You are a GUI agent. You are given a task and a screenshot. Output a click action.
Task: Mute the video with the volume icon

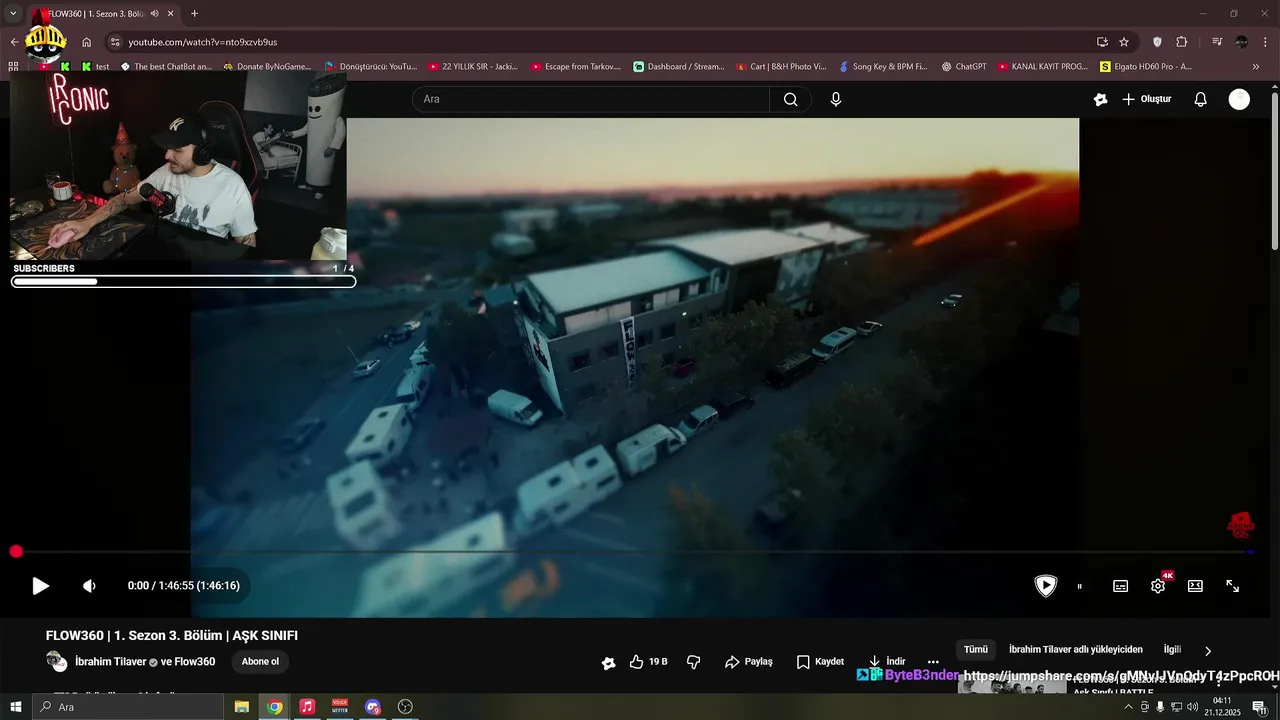click(89, 586)
